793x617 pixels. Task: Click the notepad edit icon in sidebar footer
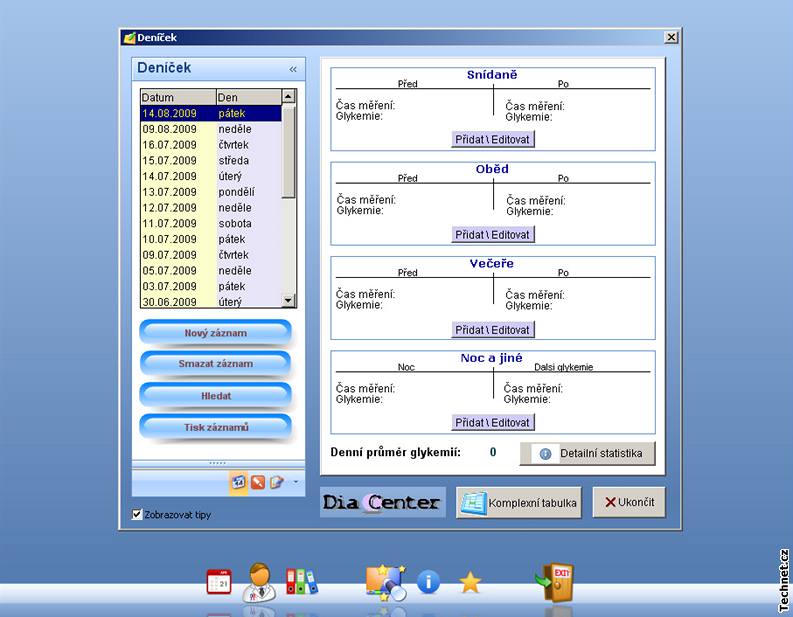tap(277, 482)
